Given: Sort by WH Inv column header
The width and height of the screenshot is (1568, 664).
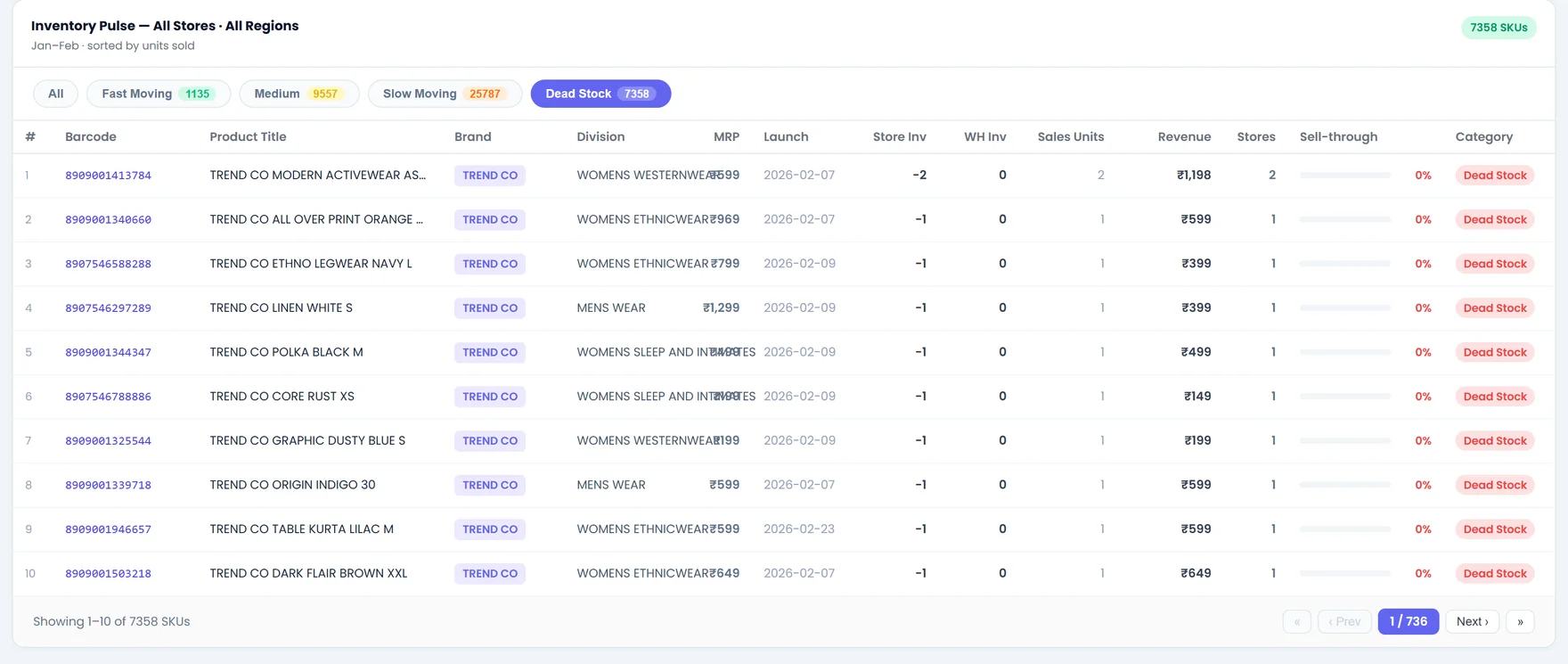Looking at the screenshot, I should 984,136.
